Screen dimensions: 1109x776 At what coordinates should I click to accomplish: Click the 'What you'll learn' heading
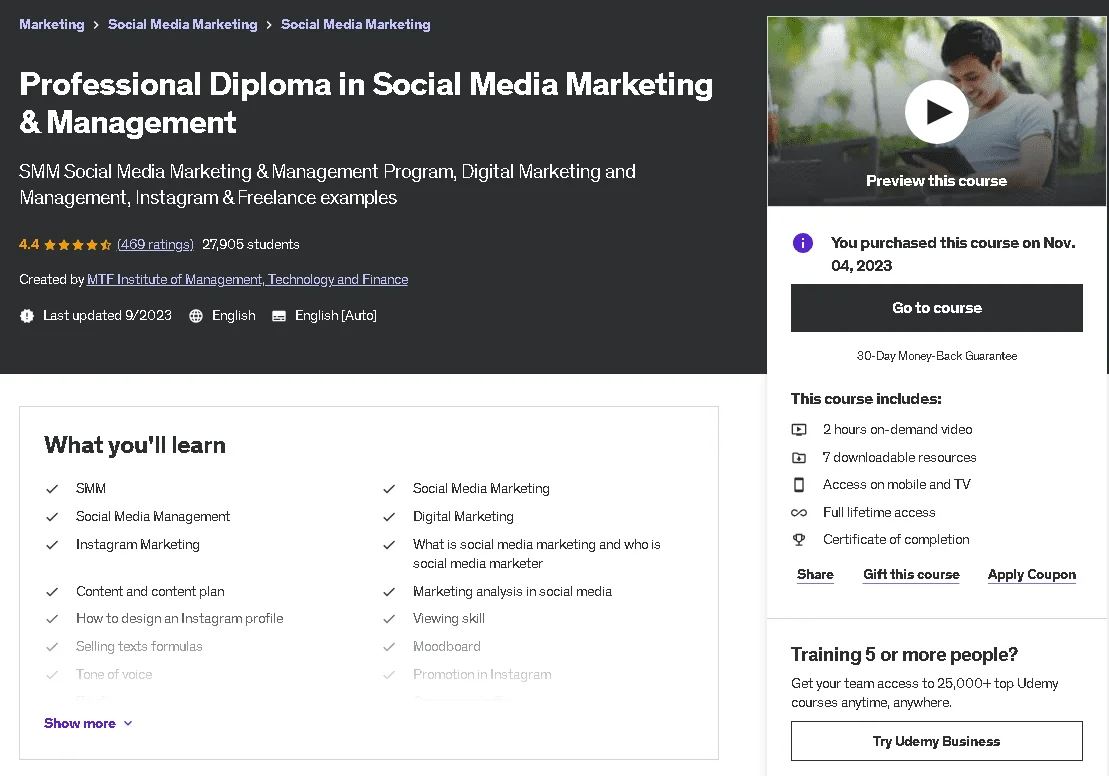pos(135,445)
